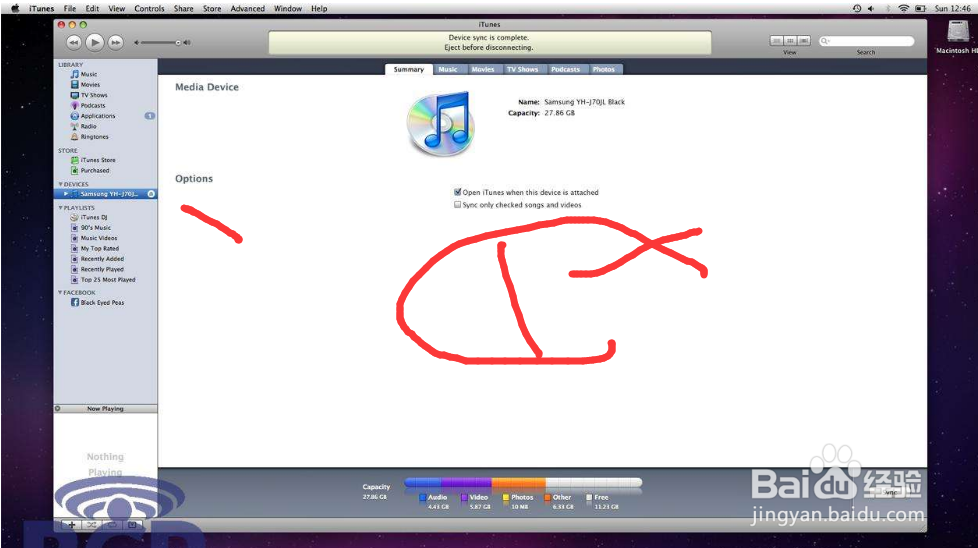Open the Radio icon in the sidebar
The width and height of the screenshot is (978, 548).
(x=75, y=126)
